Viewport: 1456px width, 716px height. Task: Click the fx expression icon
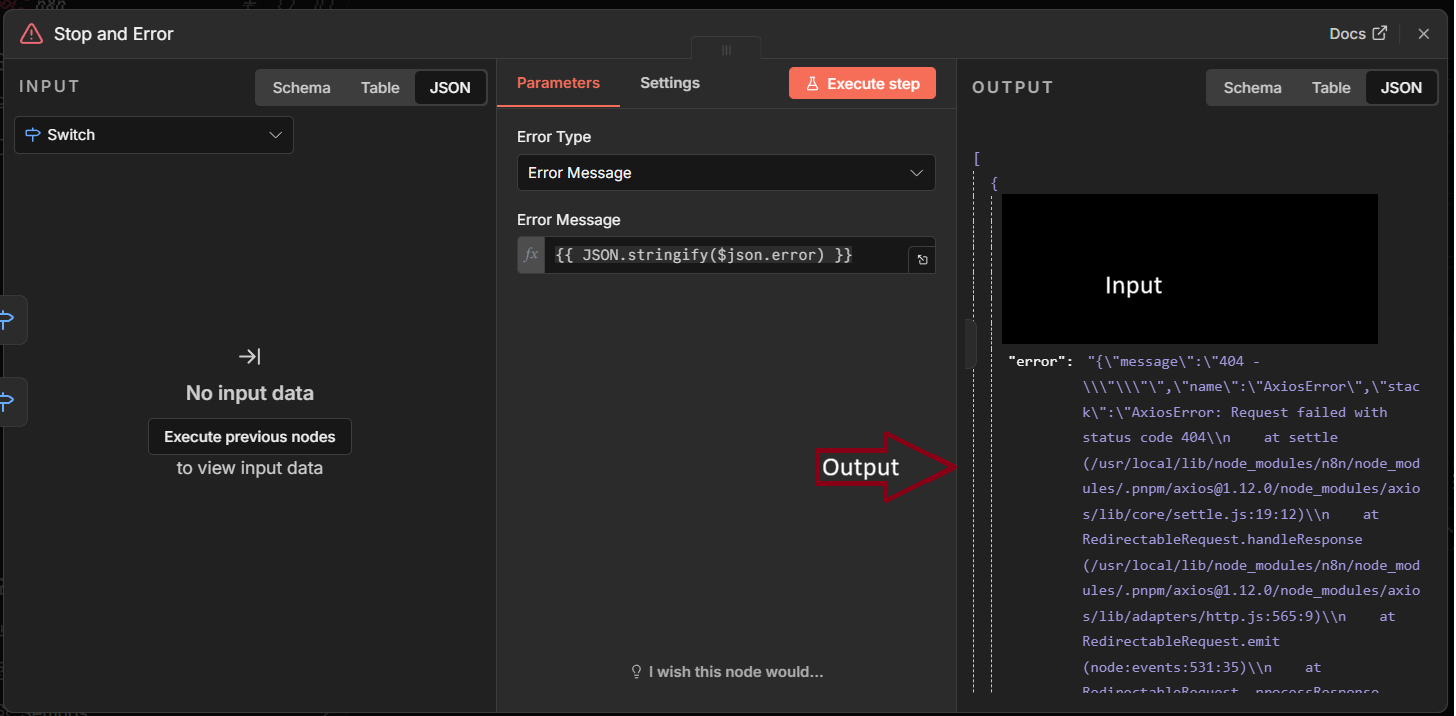(x=531, y=255)
